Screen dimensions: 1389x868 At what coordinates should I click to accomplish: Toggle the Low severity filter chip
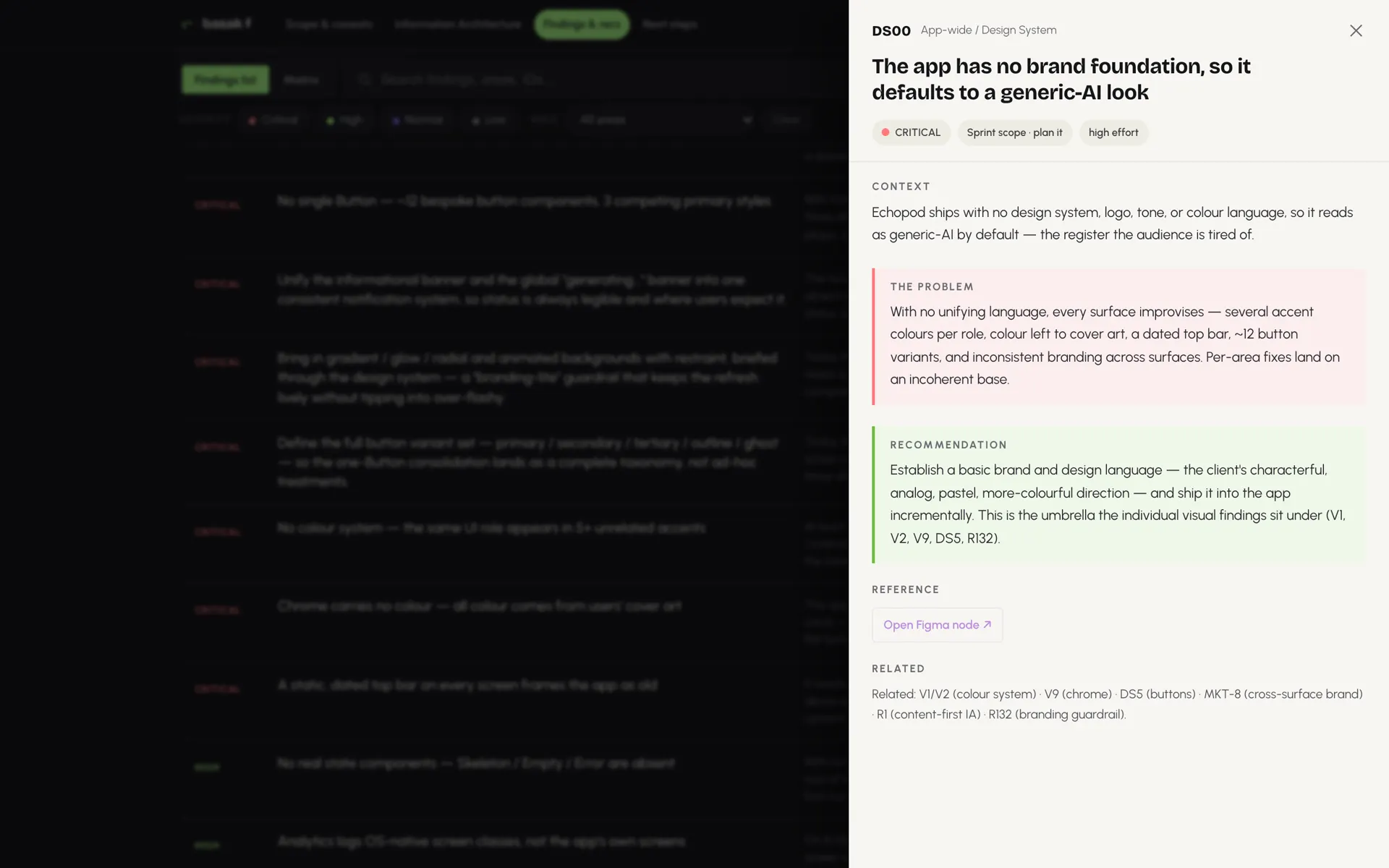(489, 120)
